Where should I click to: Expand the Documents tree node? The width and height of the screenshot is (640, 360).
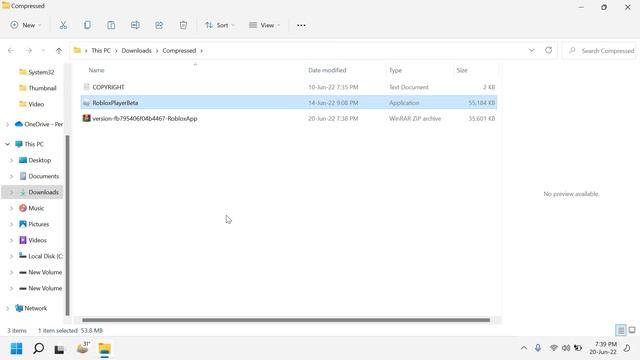11,176
